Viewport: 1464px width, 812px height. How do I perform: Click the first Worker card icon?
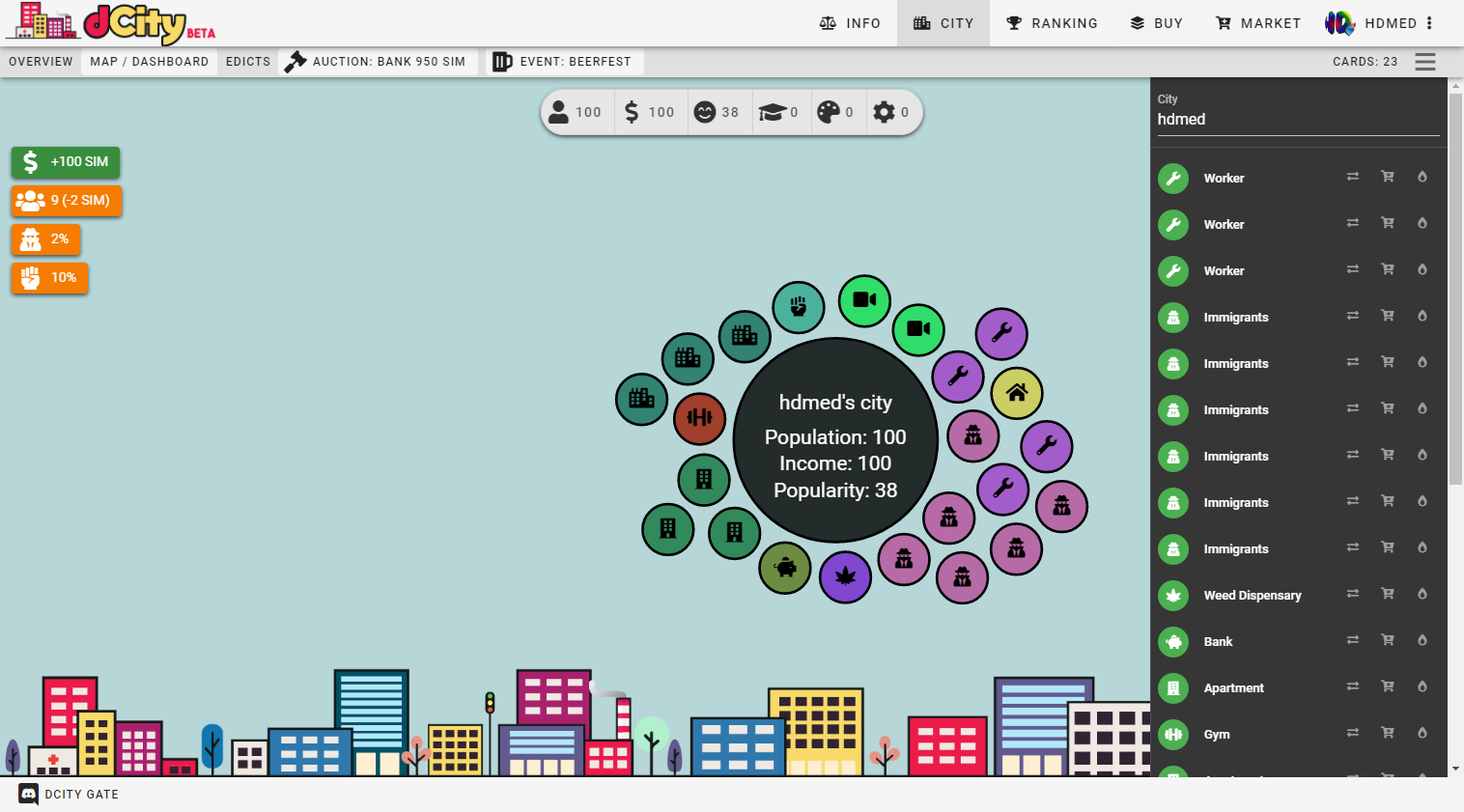[1173, 179]
